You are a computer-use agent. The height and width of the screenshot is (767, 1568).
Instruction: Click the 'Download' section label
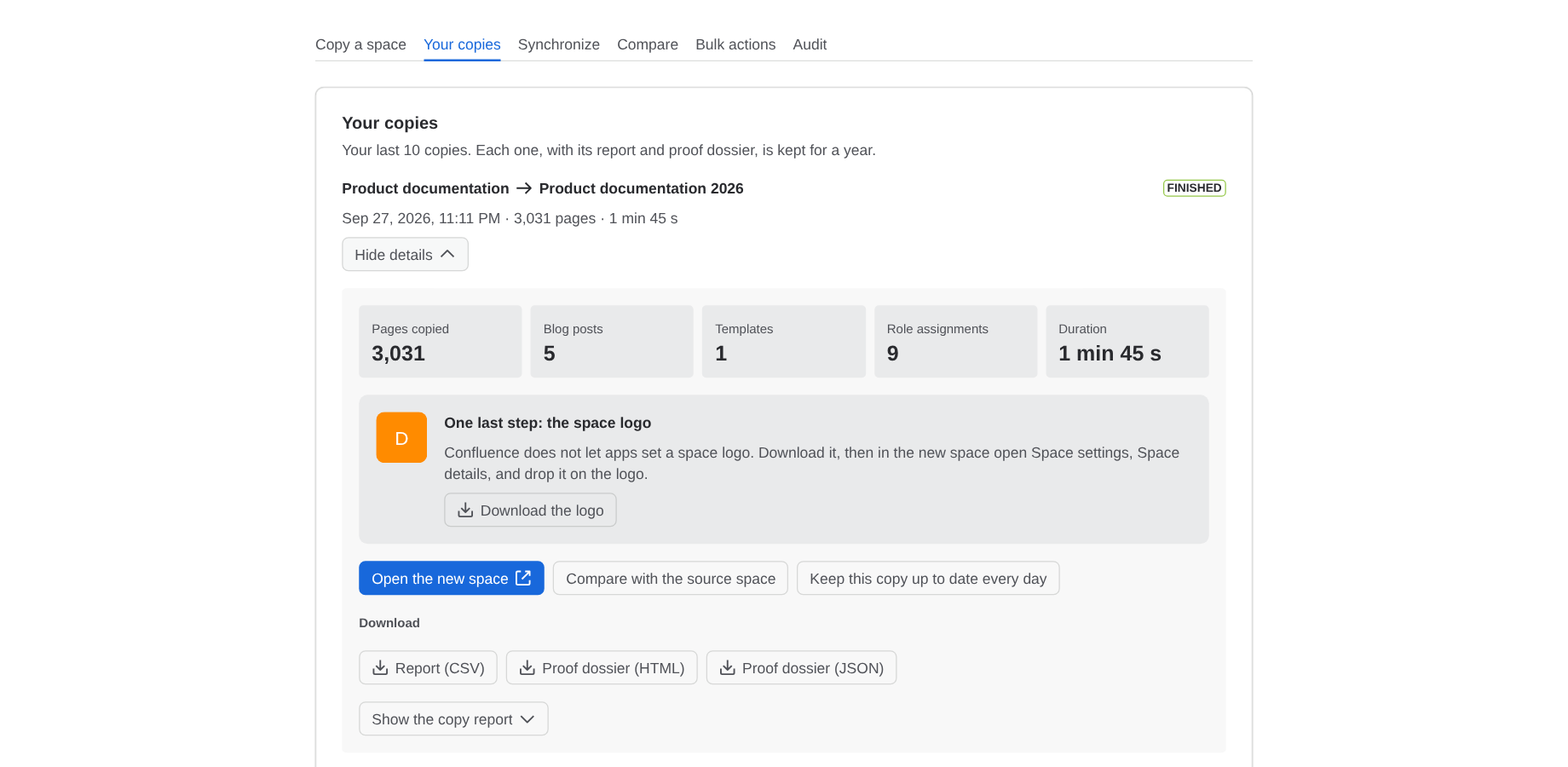[x=389, y=623]
